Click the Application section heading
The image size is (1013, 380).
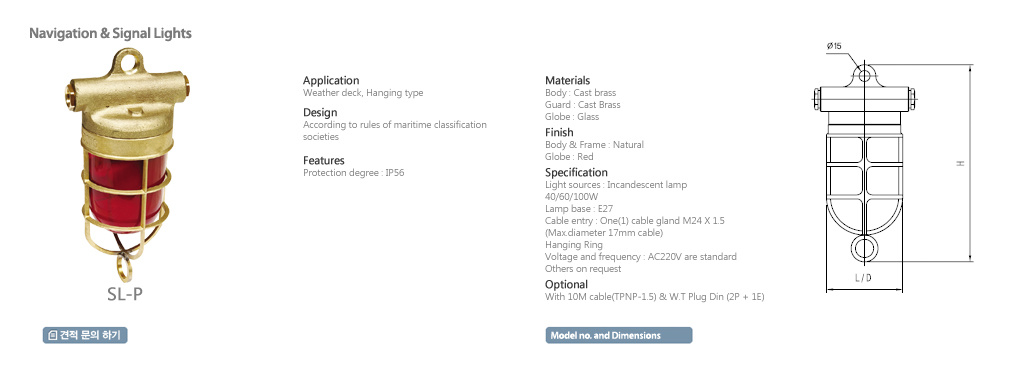(x=331, y=81)
